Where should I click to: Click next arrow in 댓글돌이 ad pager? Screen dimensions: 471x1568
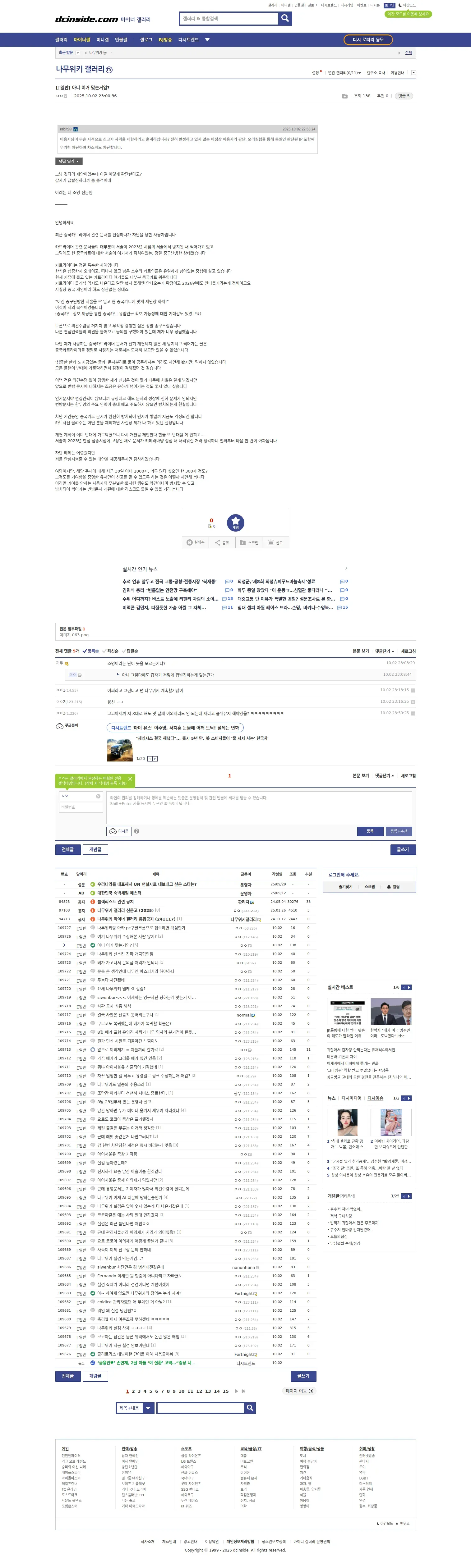coord(155,758)
